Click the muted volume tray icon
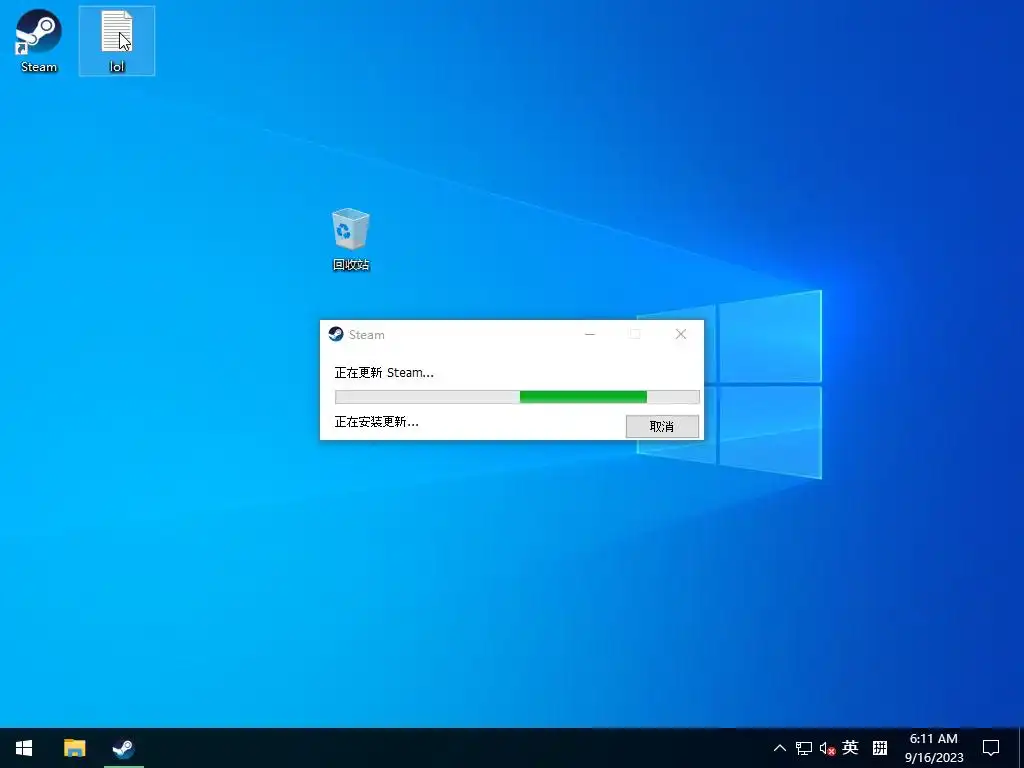The image size is (1024, 768). point(827,748)
